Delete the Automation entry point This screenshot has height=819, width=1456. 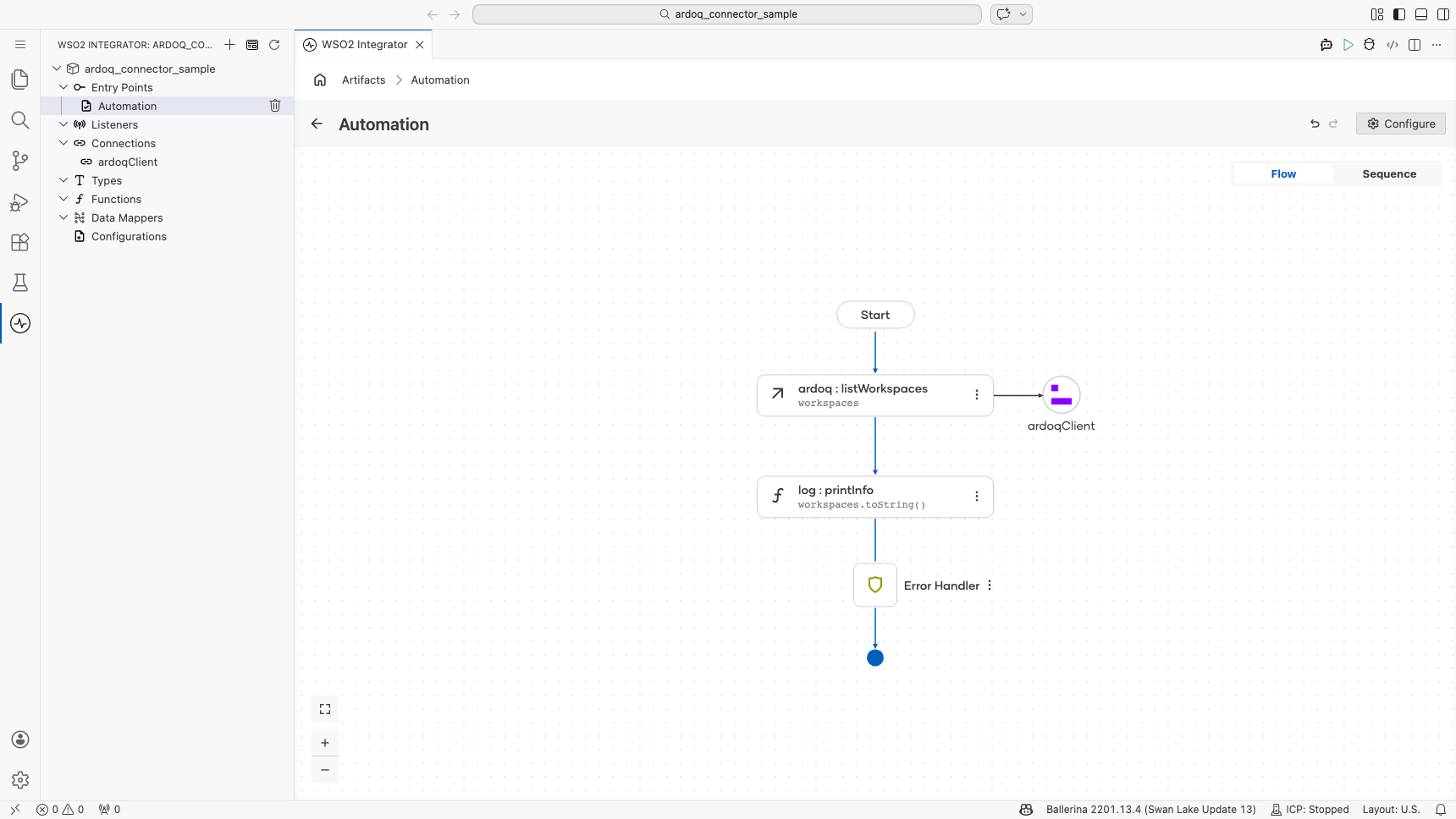point(275,106)
